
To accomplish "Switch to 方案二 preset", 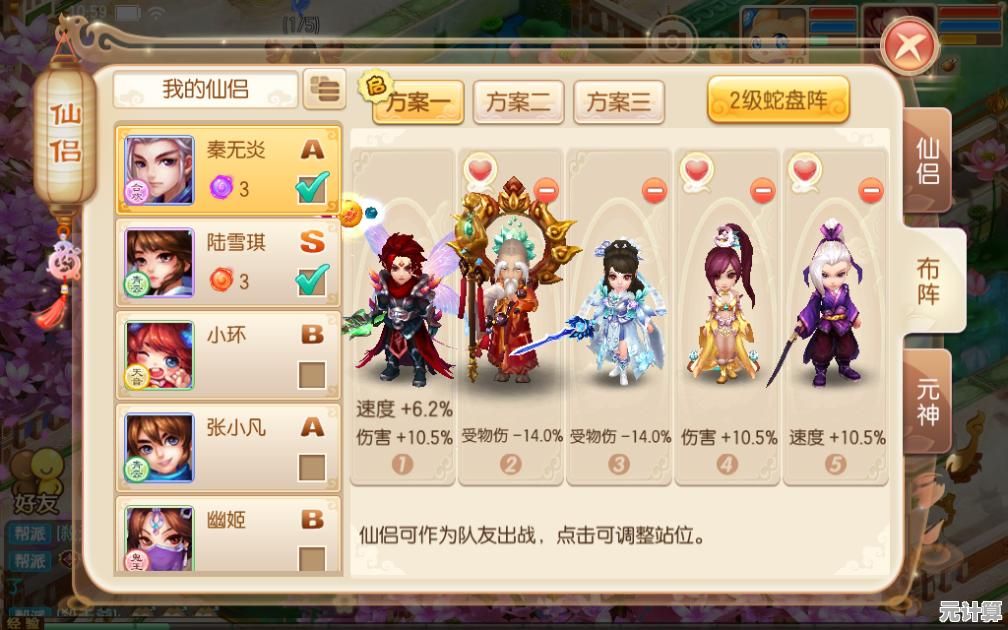I will click(x=518, y=102).
